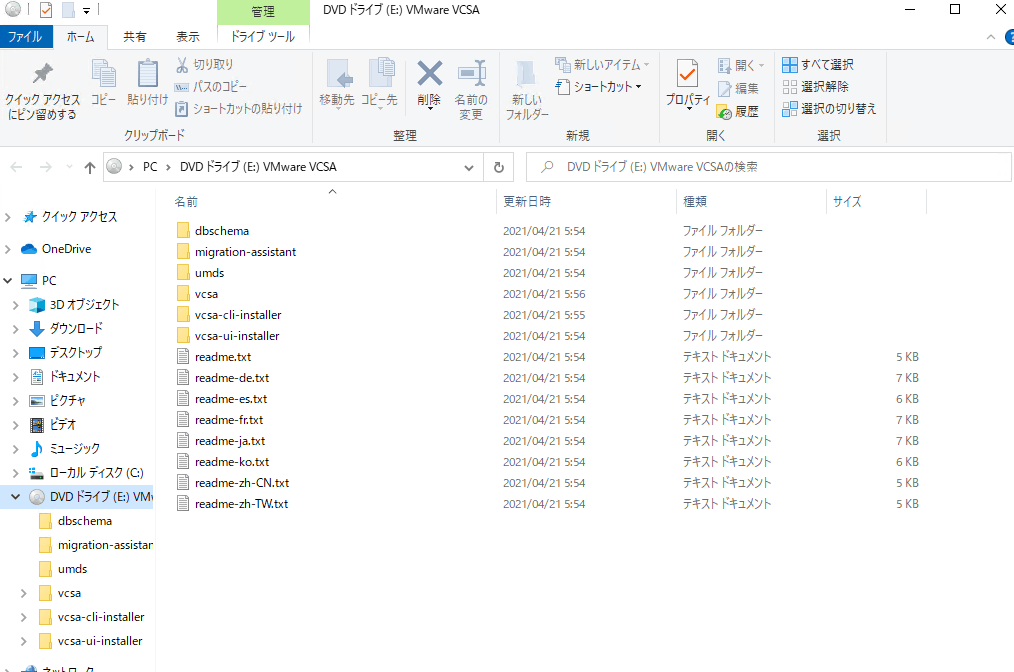Click the Delete (削除) X icon

tap(429, 73)
